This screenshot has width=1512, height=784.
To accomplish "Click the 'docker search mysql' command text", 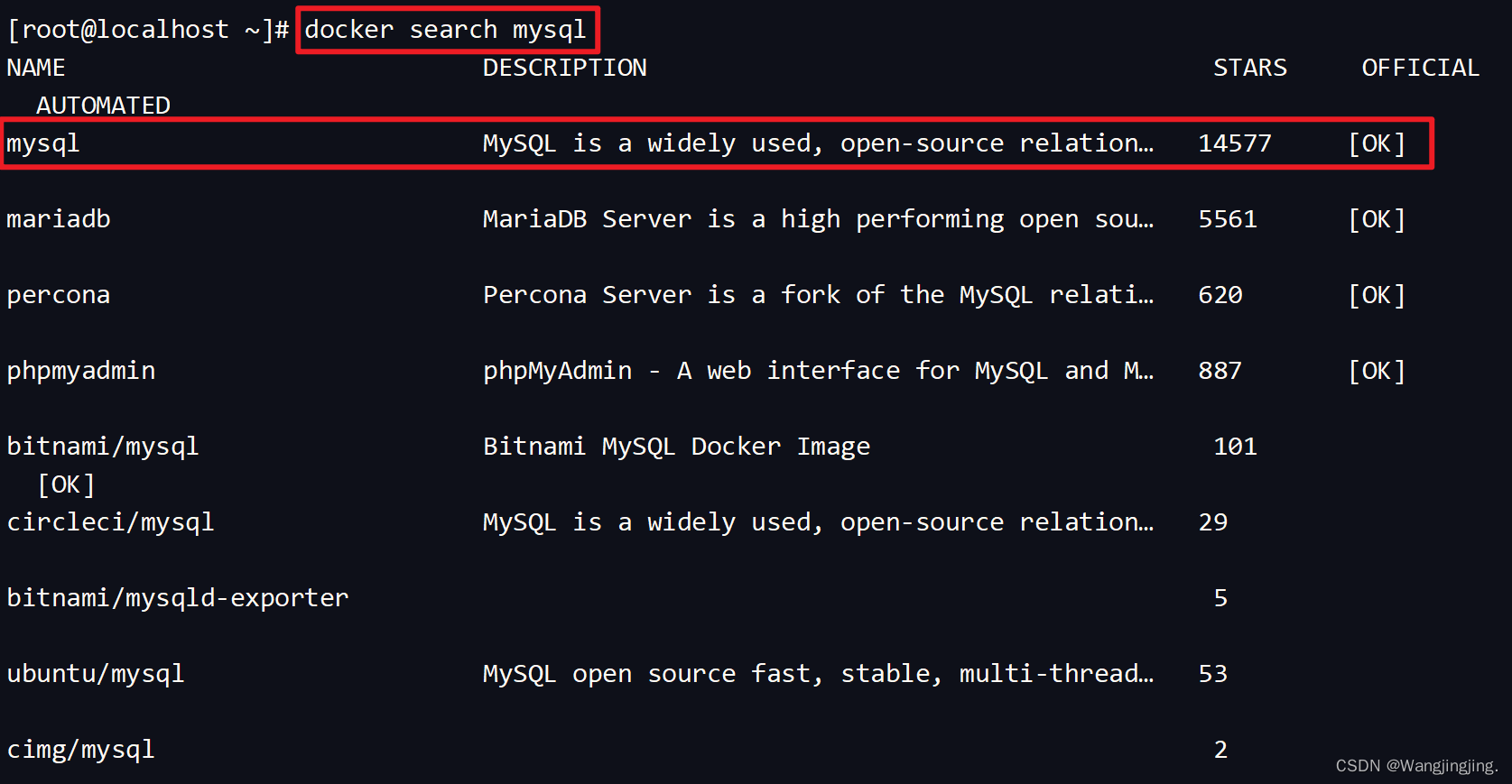I will (445, 30).
